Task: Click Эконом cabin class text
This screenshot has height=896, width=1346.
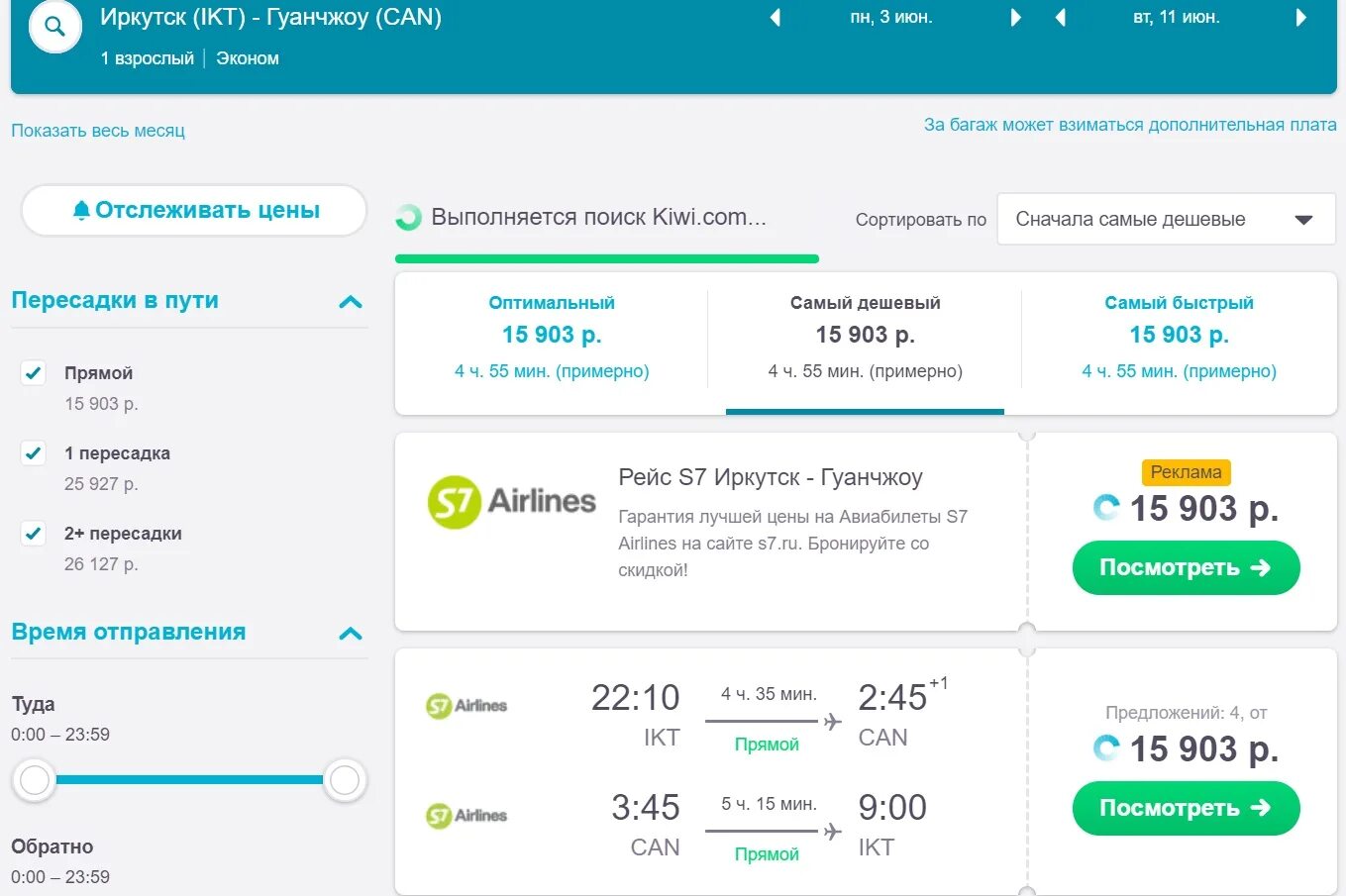Action: point(248,58)
